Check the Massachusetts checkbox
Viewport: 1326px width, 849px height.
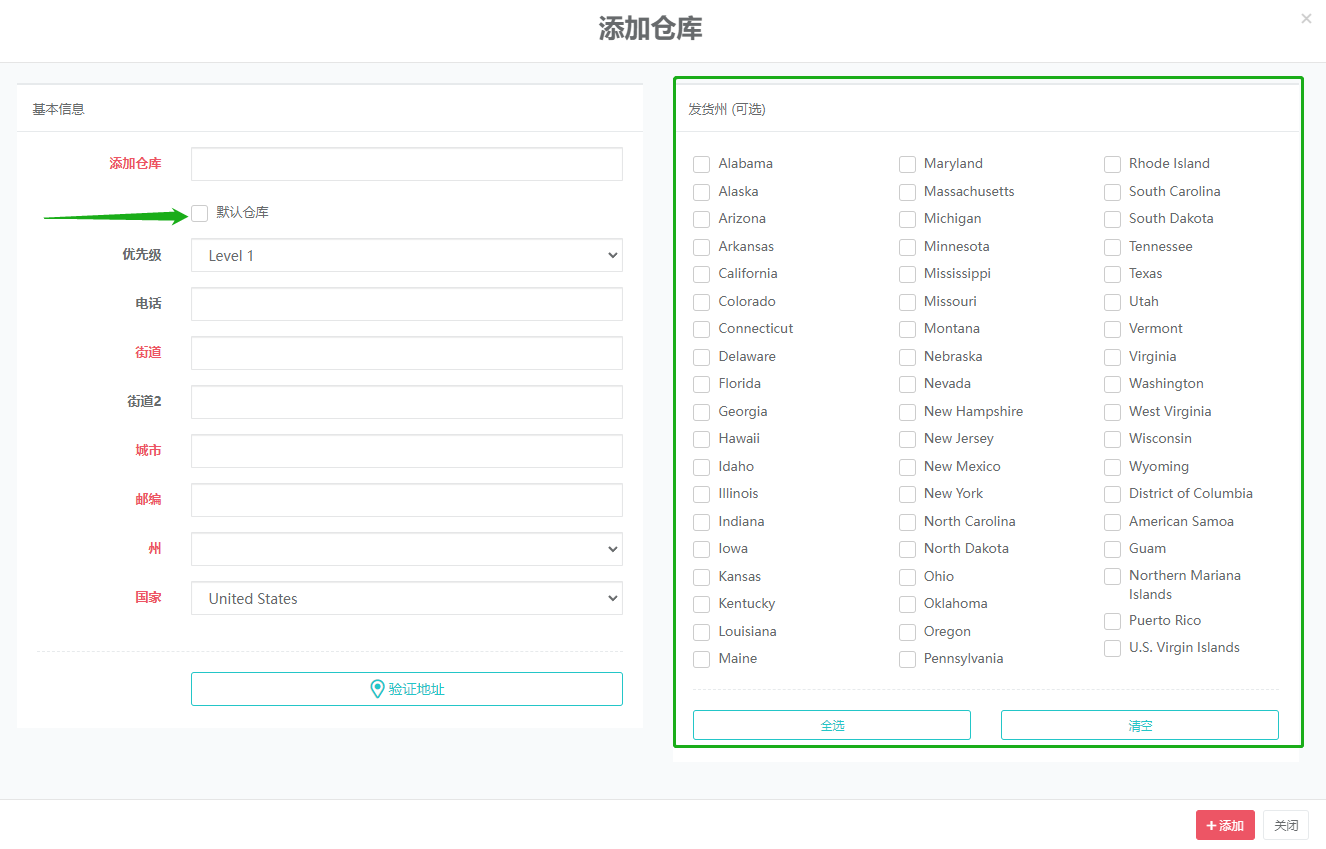[x=907, y=192]
